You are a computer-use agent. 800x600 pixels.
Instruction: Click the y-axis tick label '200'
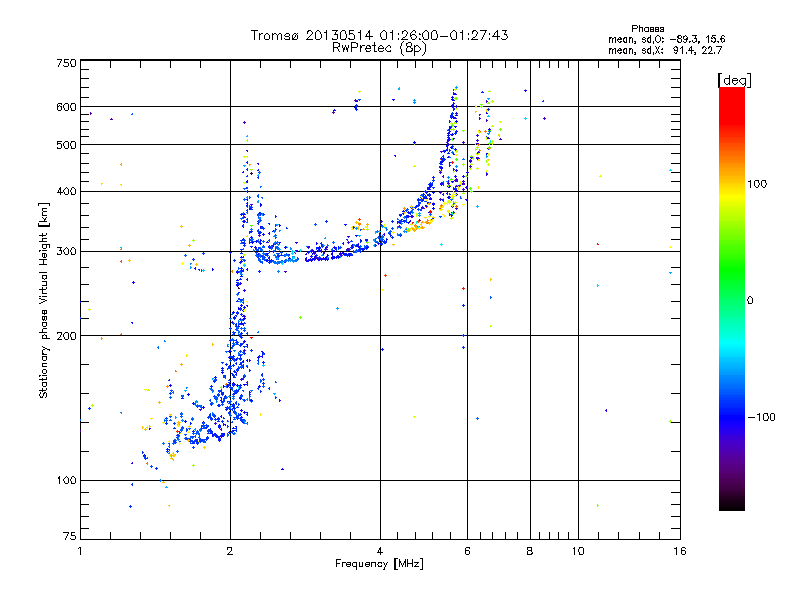coord(66,336)
